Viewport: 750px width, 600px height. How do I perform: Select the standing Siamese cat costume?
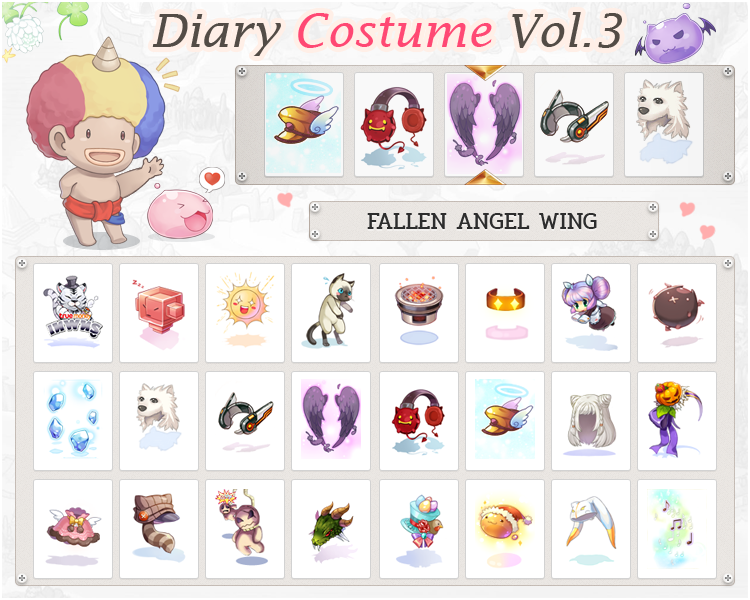331,312
